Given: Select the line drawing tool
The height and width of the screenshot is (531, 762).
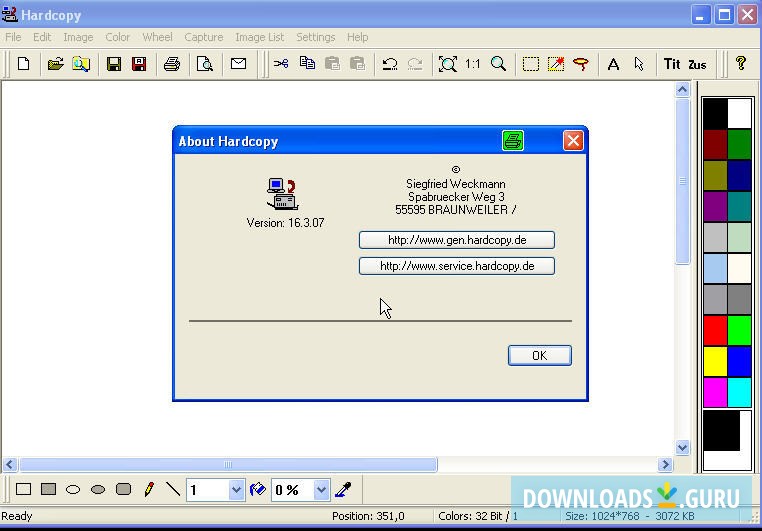Looking at the screenshot, I should tap(173, 489).
